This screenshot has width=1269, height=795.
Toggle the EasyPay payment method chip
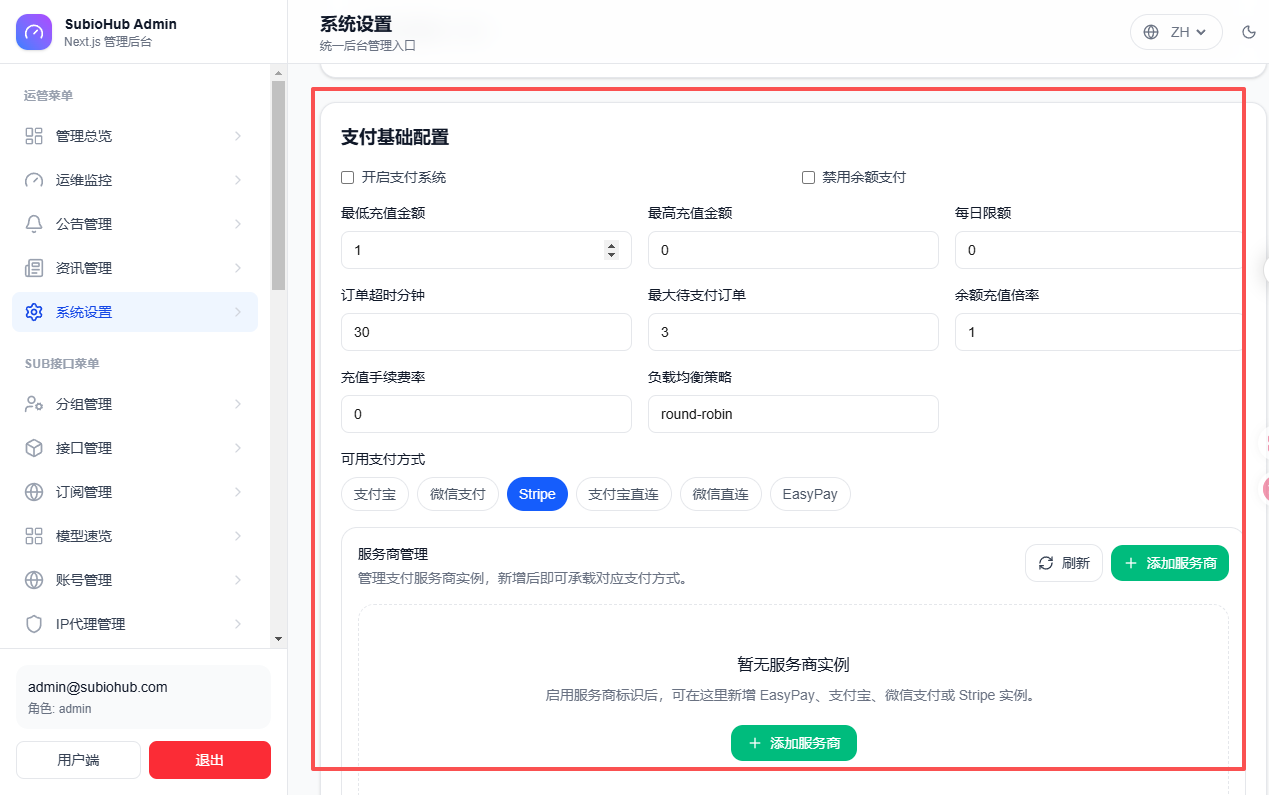(810, 494)
